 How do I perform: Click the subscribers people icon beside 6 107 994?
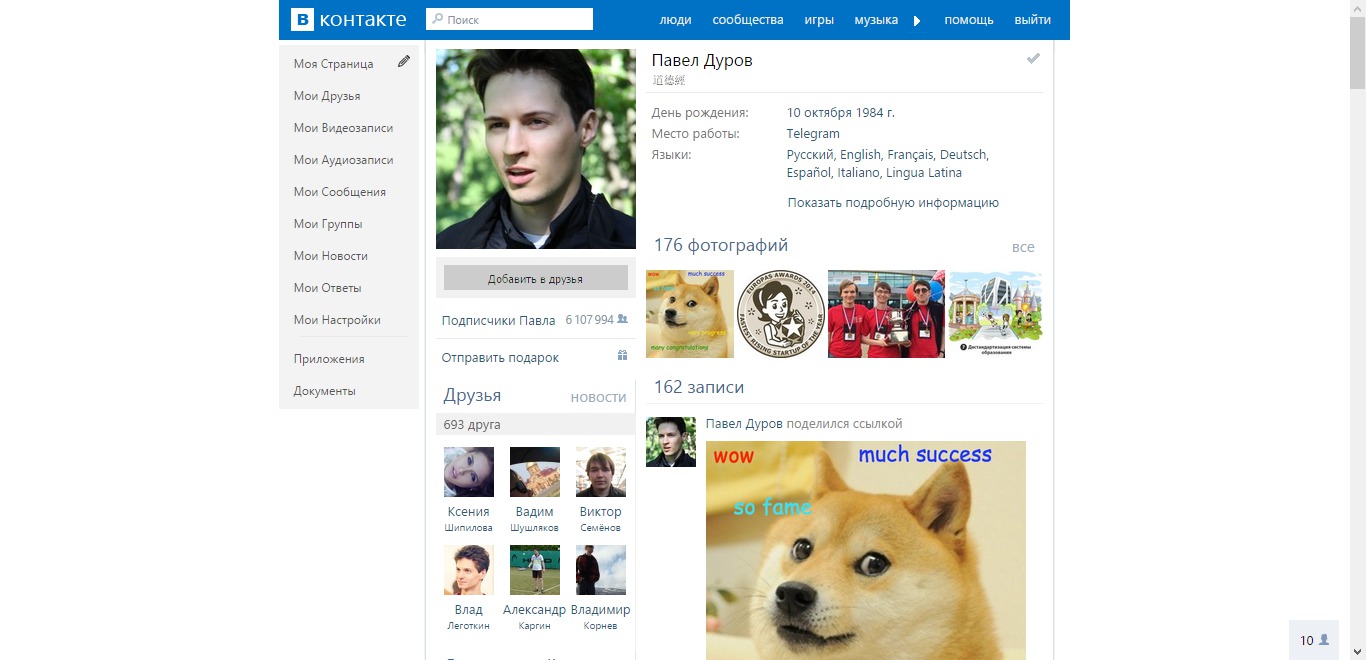point(622,319)
